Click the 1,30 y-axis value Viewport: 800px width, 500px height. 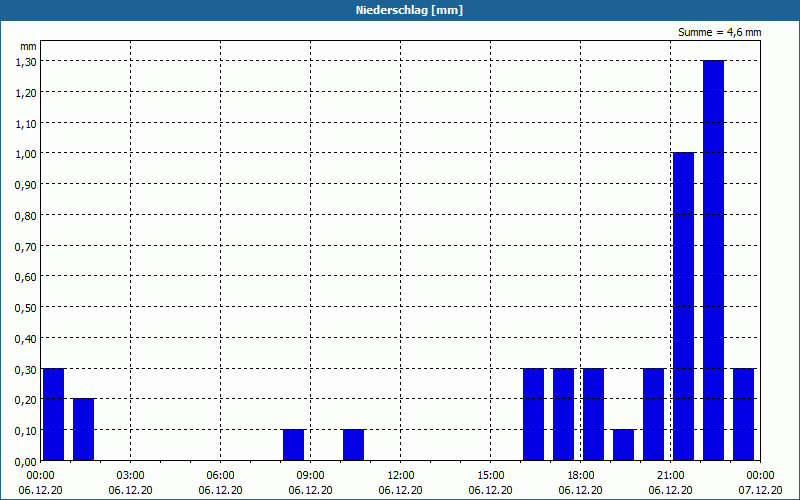point(26,62)
